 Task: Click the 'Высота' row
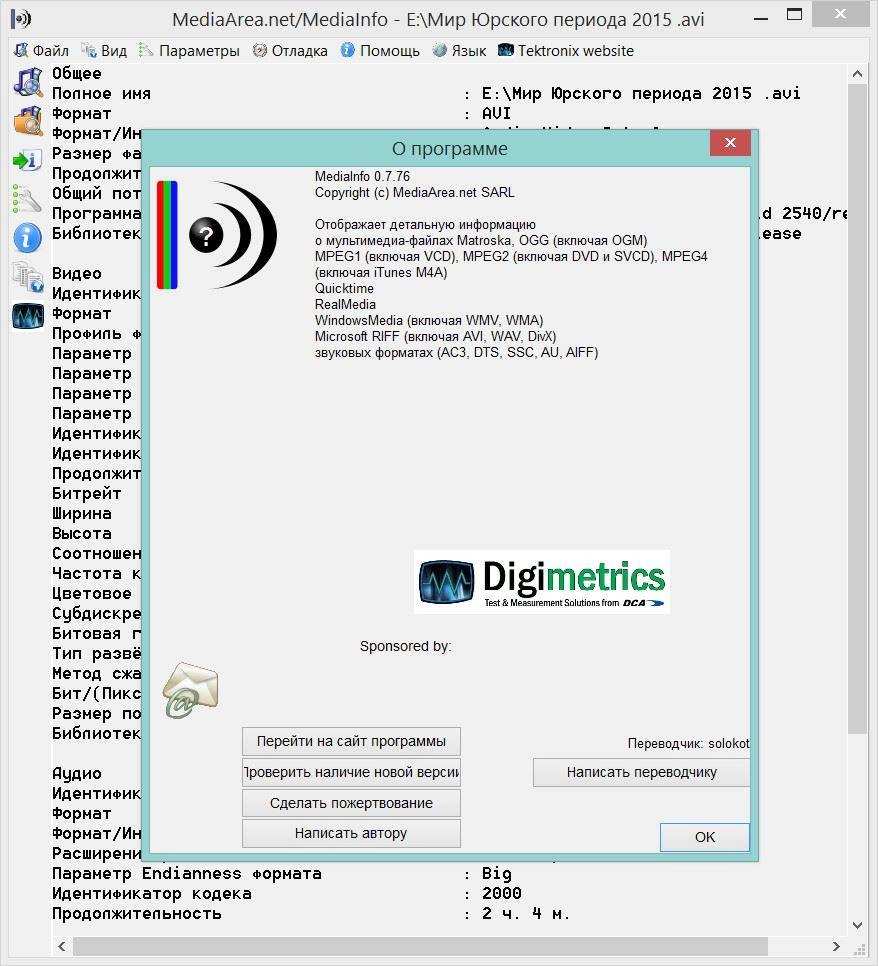(x=81, y=534)
